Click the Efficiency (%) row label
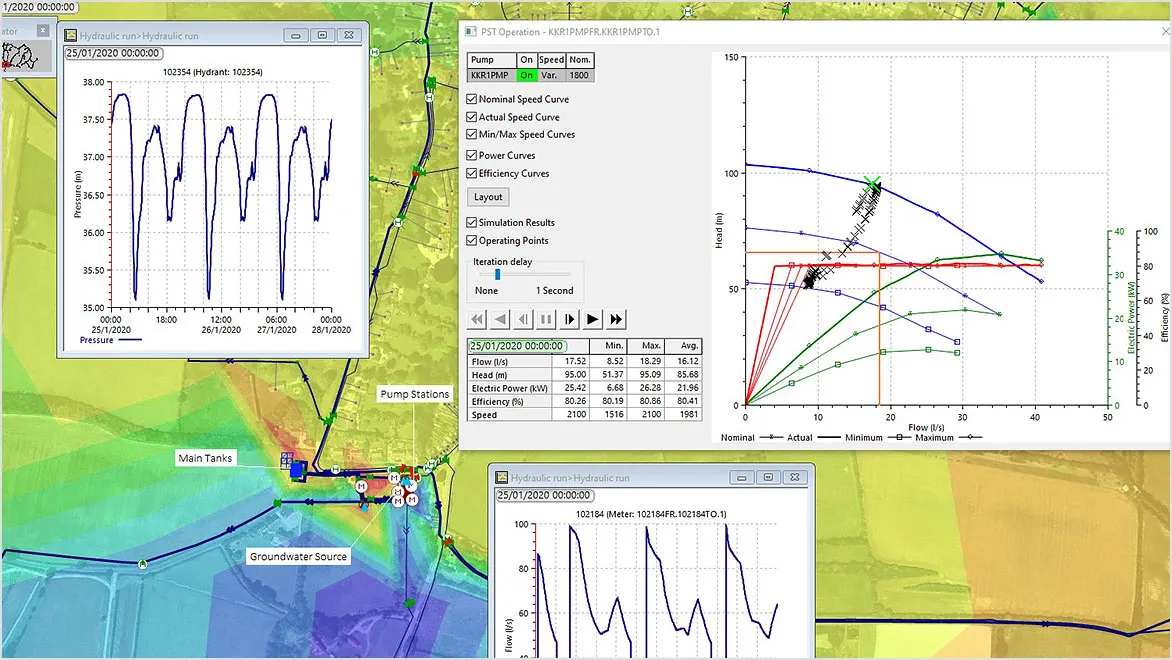The width and height of the screenshot is (1172, 660). [497, 401]
